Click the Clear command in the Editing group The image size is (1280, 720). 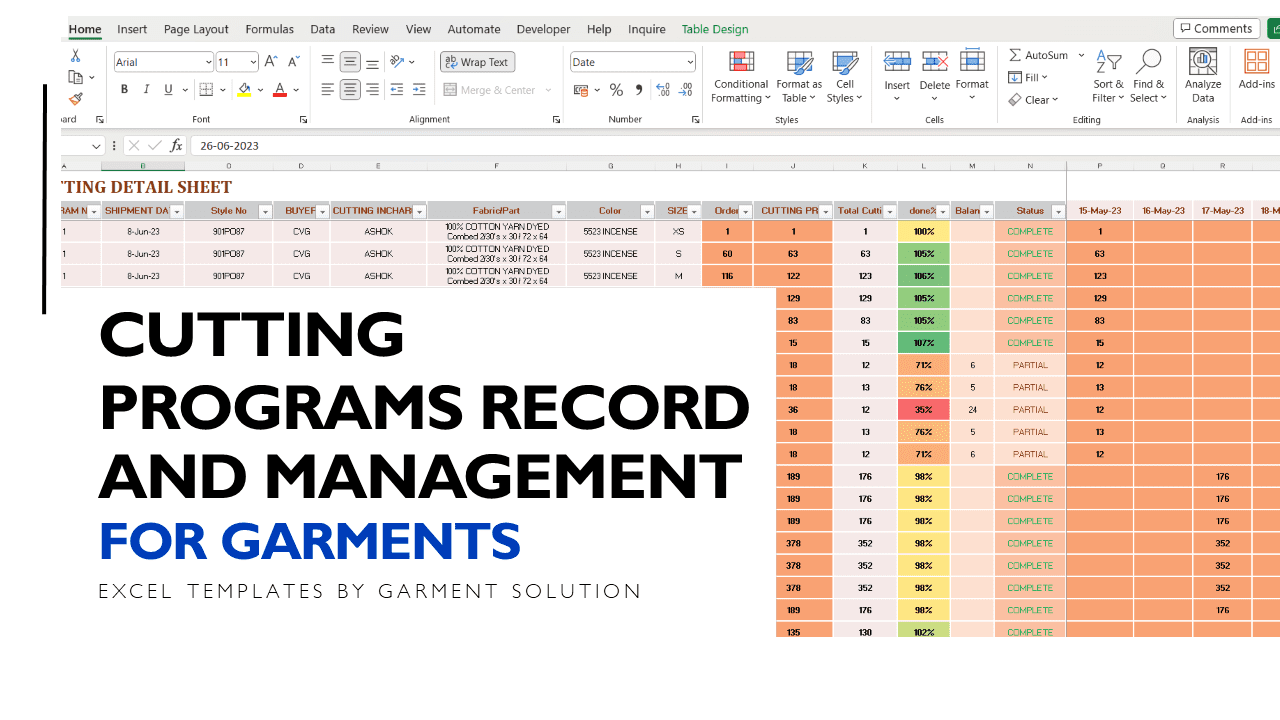pos(1034,99)
